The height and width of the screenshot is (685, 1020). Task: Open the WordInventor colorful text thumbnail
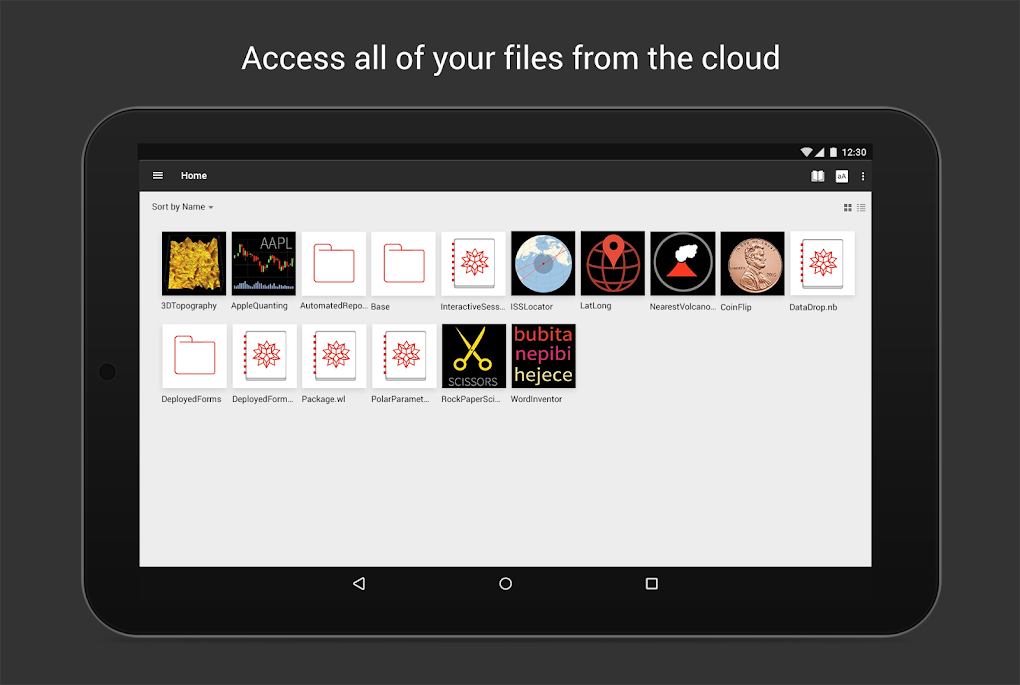tap(543, 355)
